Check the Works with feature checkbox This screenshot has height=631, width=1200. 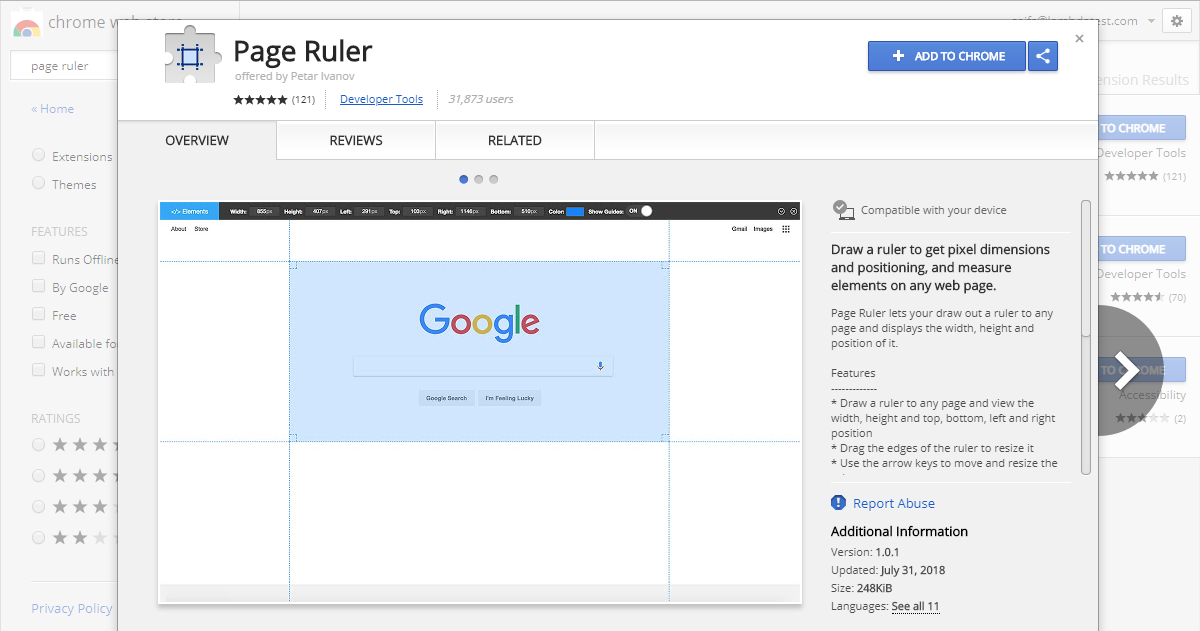(38, 371)
